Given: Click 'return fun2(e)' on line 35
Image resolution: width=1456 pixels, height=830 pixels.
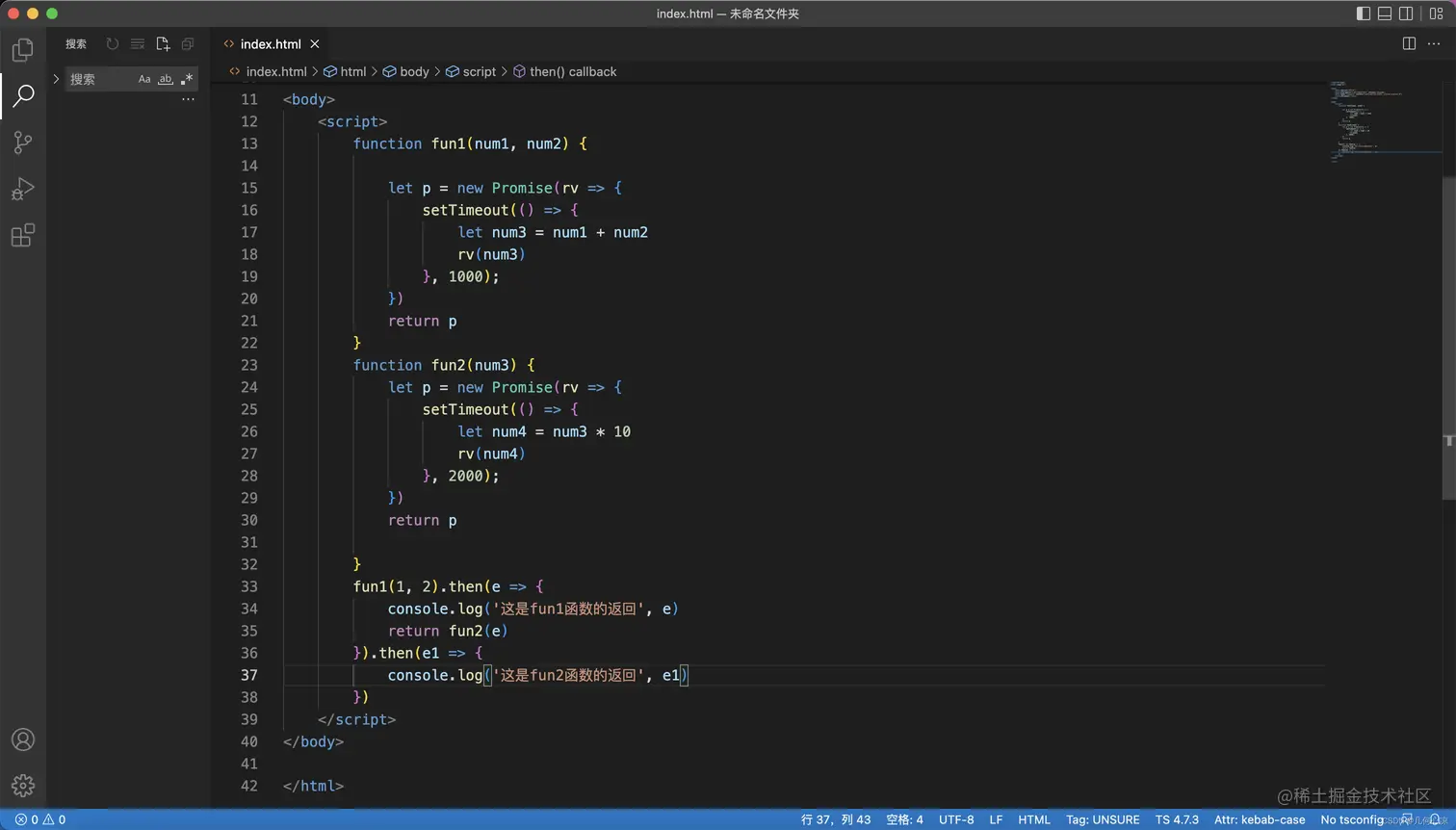Looking at the screenshot, I should pos(448,631).
